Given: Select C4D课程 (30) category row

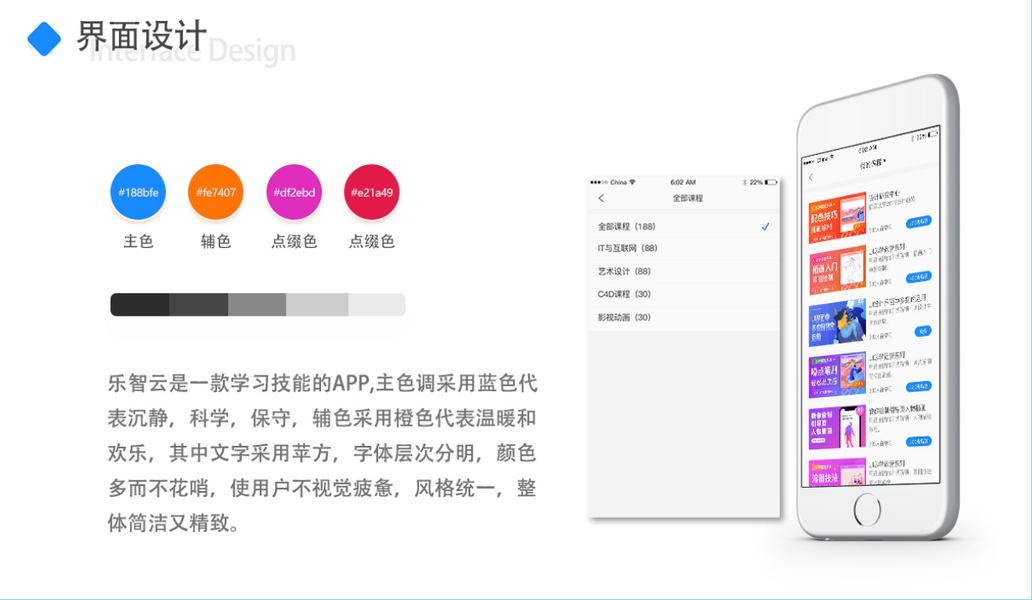Looking at the screenshot, I should tap(683, 294).
